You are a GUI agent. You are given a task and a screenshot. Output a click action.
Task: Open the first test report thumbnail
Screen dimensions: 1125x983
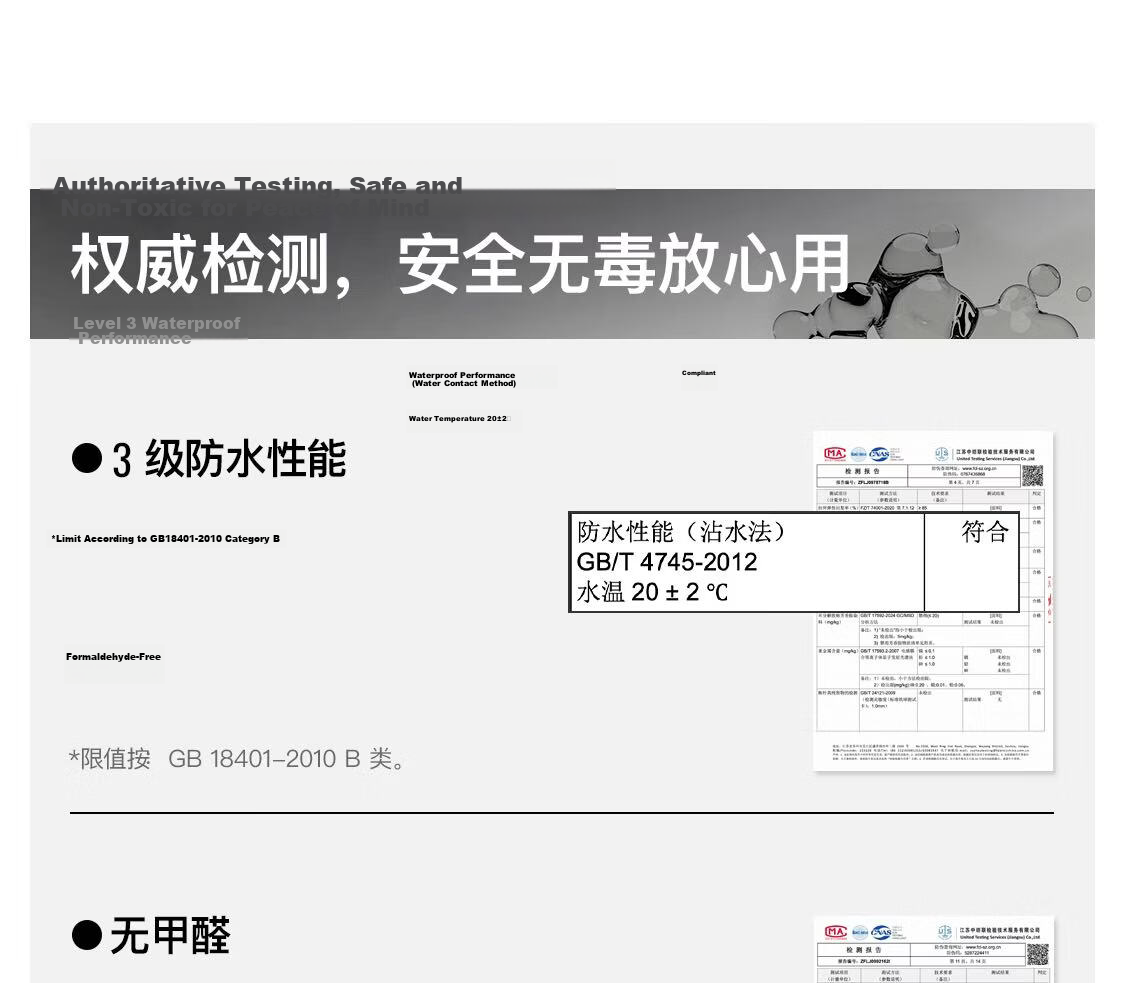pos(933,601)
